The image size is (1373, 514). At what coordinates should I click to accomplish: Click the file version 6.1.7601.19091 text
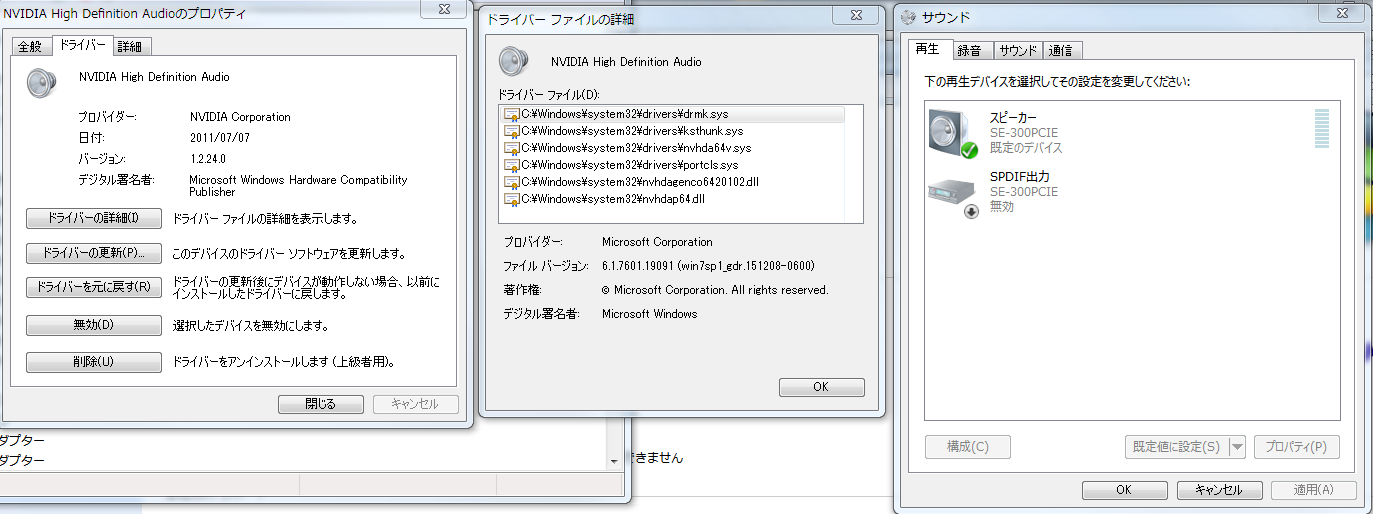click(x=708, y=266)
